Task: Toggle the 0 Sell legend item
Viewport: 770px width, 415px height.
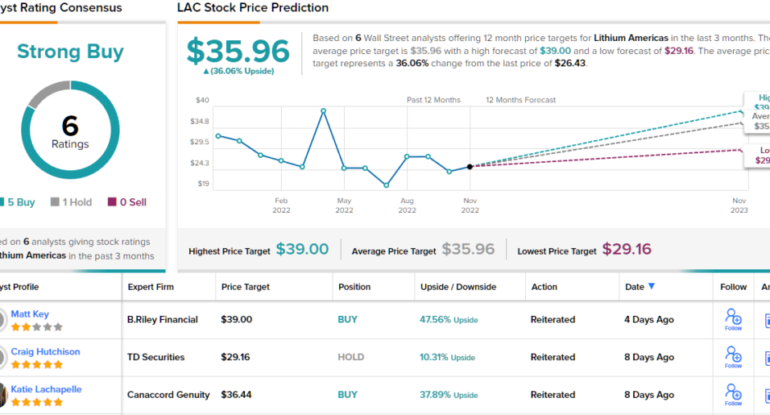Action: coord(124,202)
